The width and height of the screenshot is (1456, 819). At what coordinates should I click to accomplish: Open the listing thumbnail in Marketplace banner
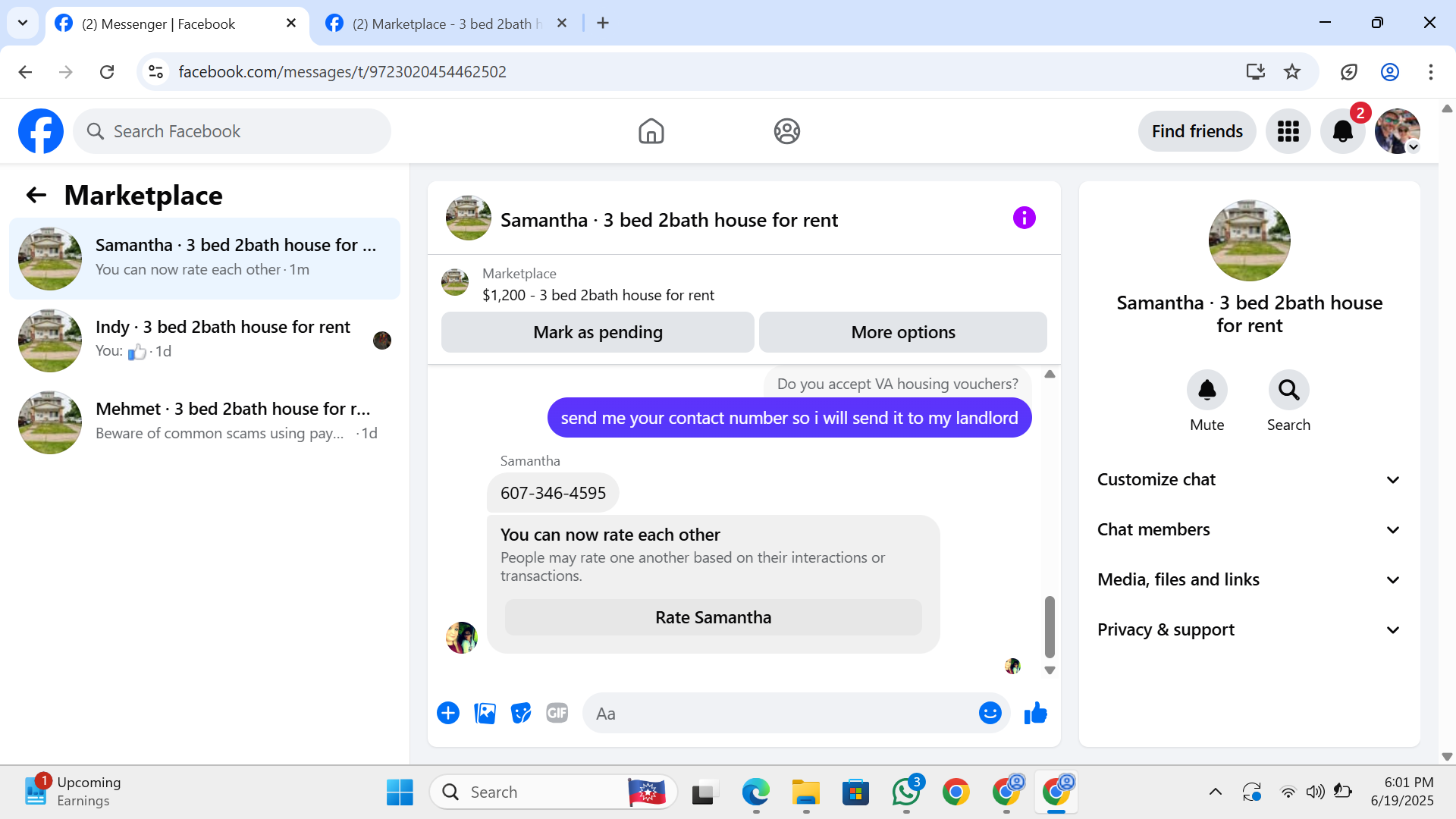pyautogui.click(x=455, y=282)
